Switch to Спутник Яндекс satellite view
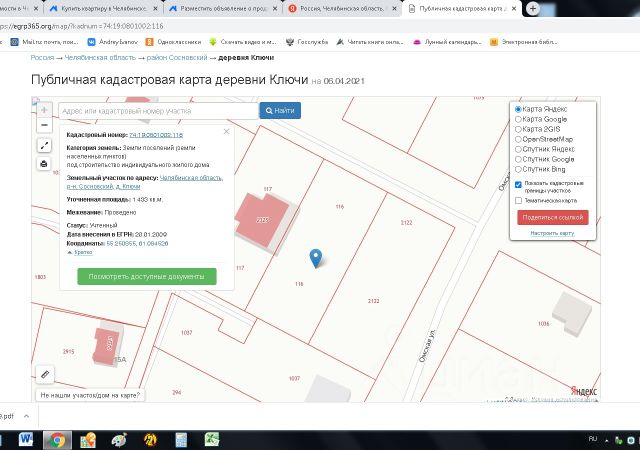 coord(517,149)
